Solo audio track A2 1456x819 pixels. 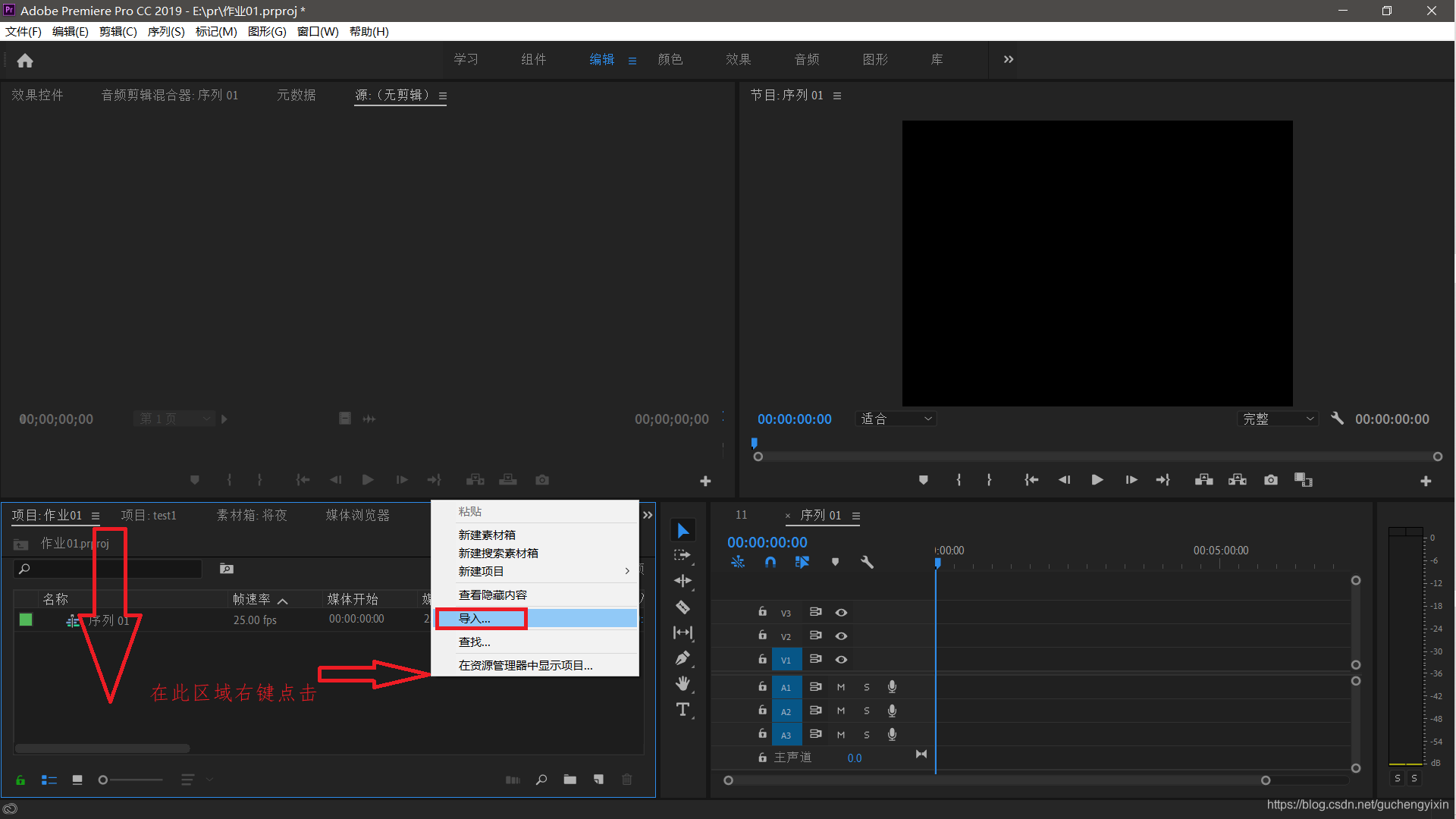click(x=866, y=711)
